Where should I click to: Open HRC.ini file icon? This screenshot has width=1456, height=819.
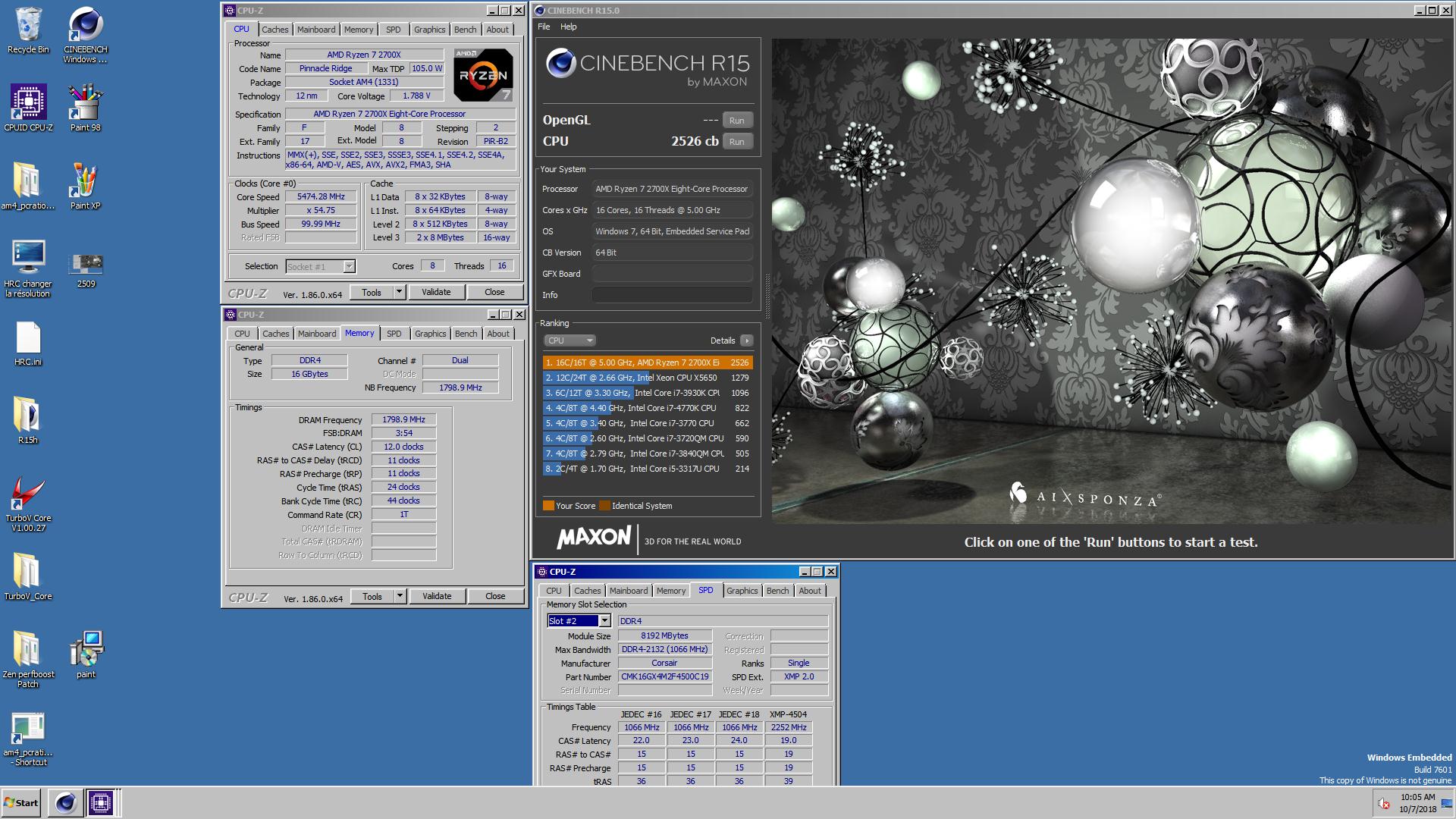pos(28,344)
